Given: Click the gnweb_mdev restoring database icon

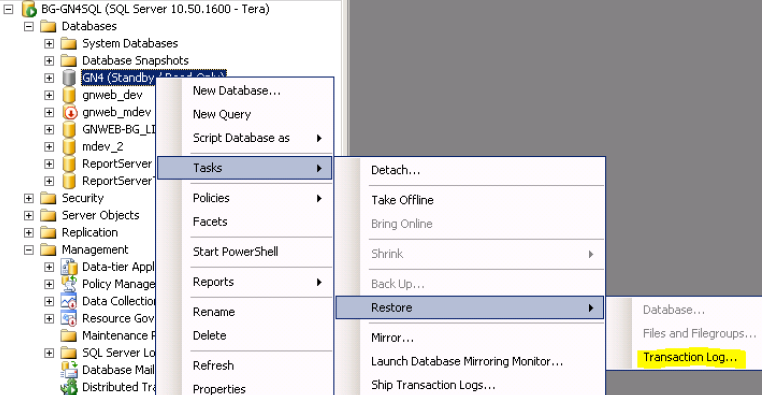Looking at the screenshot, I should pos(70,112).
